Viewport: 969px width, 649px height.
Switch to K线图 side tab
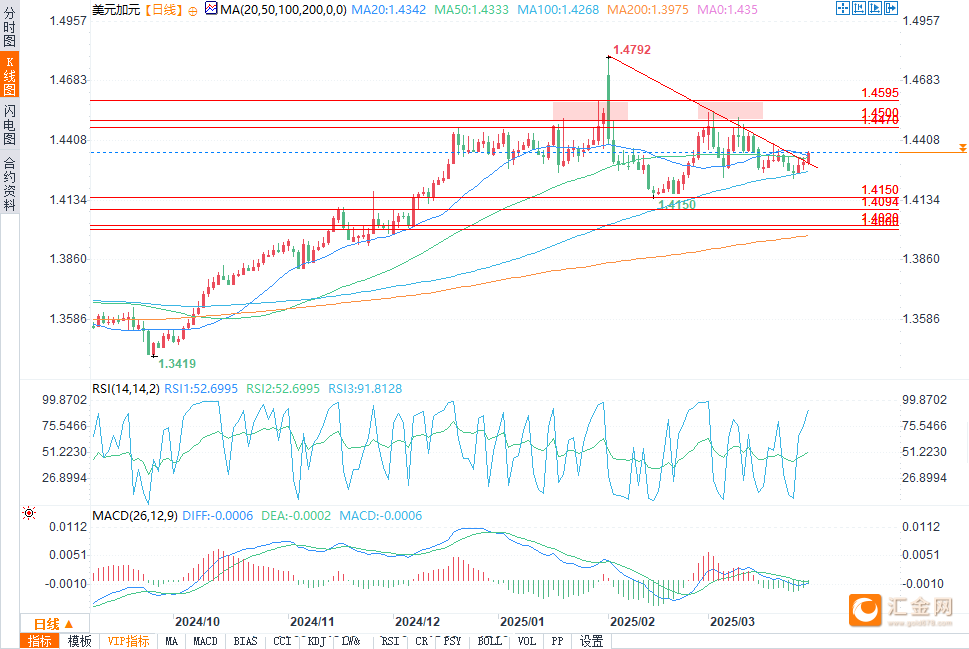[9, 75]
